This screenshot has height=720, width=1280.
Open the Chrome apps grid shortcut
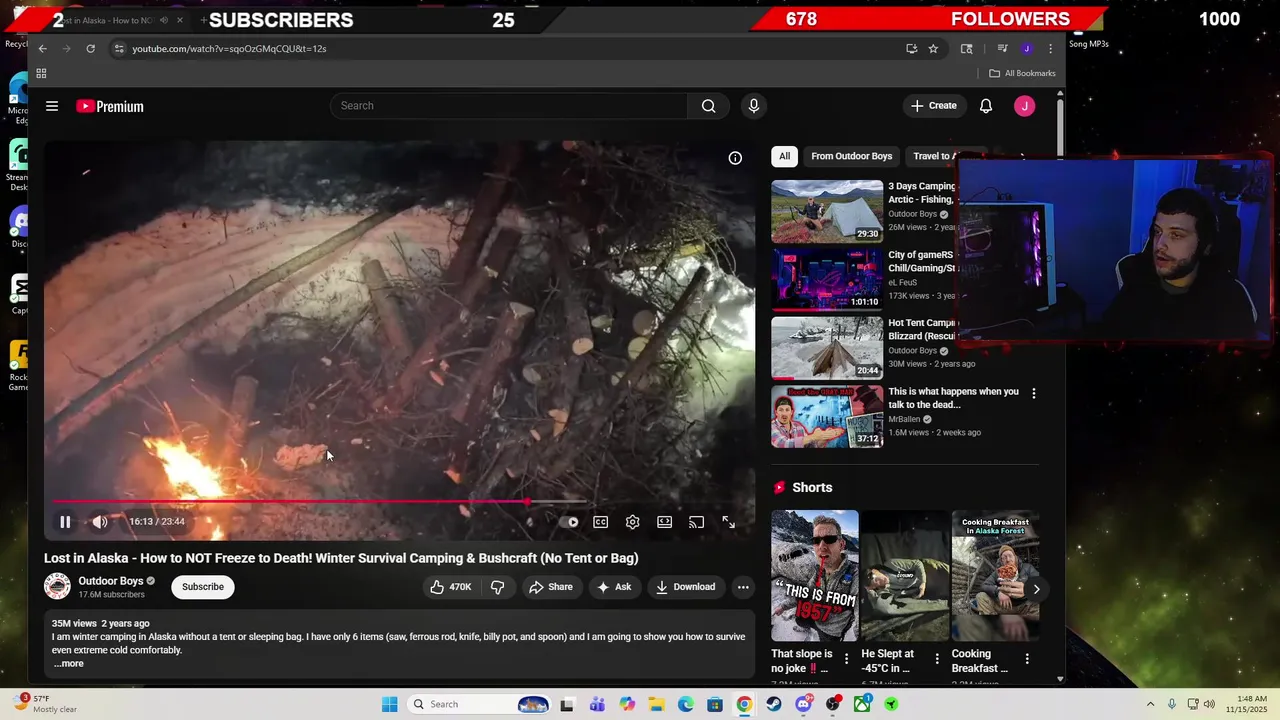point(41,73)
